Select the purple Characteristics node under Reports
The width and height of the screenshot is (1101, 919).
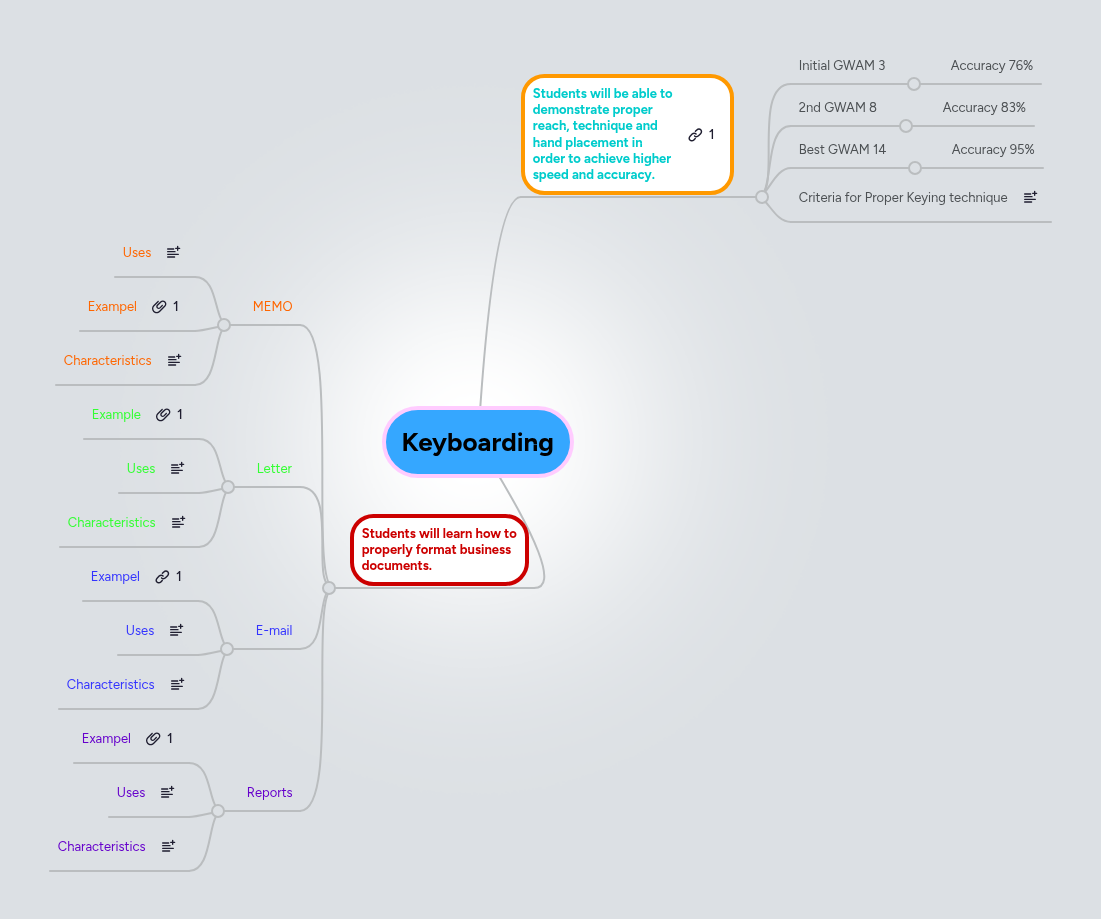click(102, 847)
